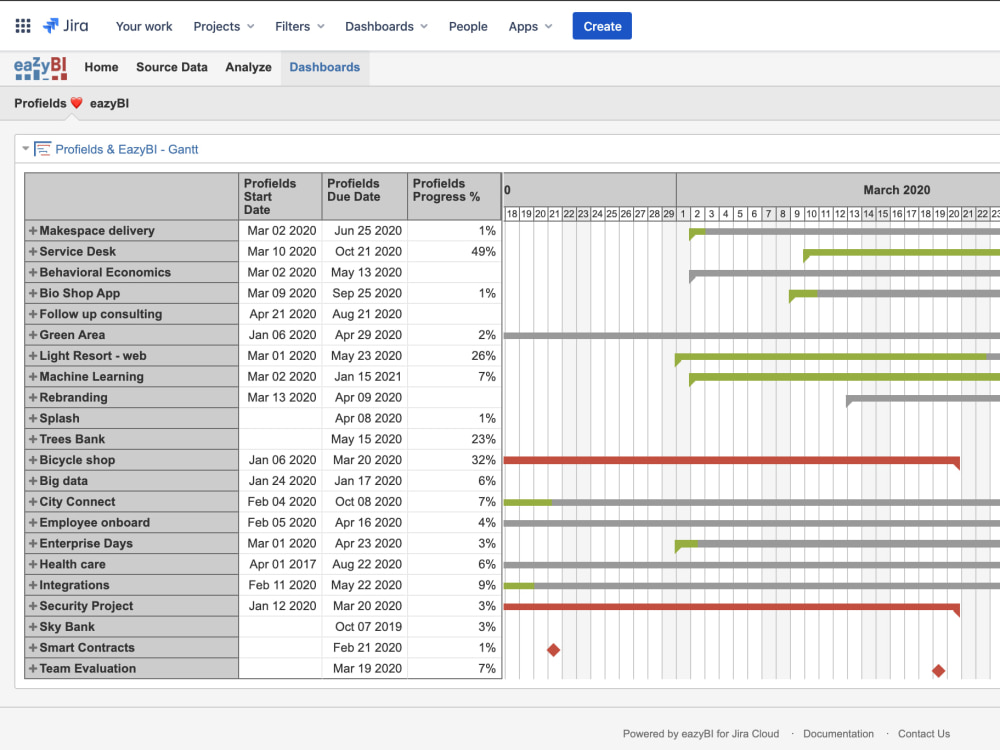Open the Contact Us link
The image size is (1000, 750).
[923, 733]
